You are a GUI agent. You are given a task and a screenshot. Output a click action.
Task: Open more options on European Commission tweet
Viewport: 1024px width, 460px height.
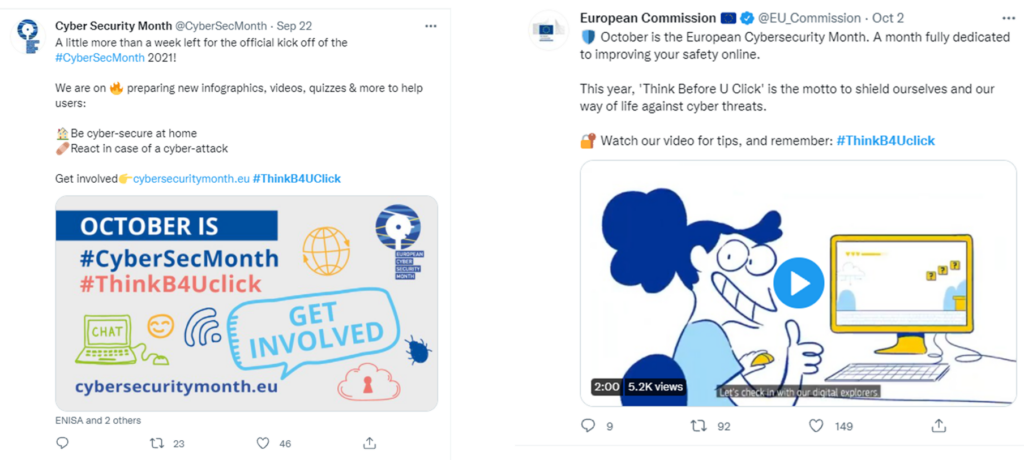1008,18
